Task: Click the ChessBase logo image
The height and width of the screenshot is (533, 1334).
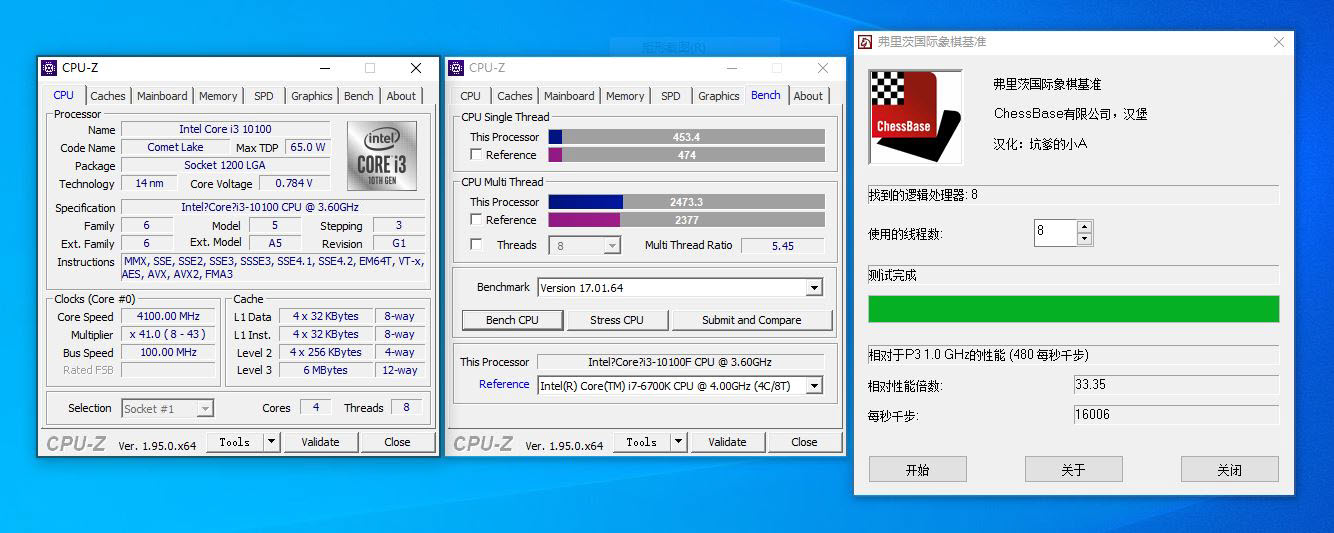Action: click(915, 116)
